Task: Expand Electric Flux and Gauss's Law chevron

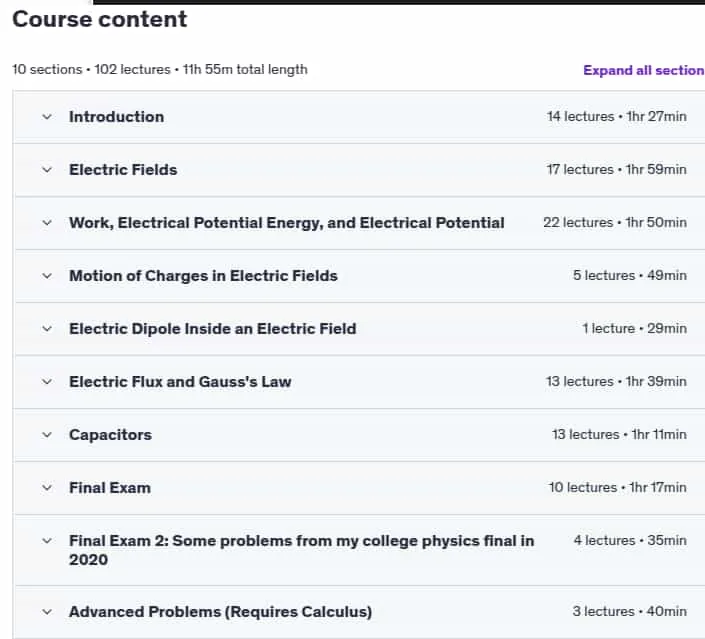Action: 47,382
